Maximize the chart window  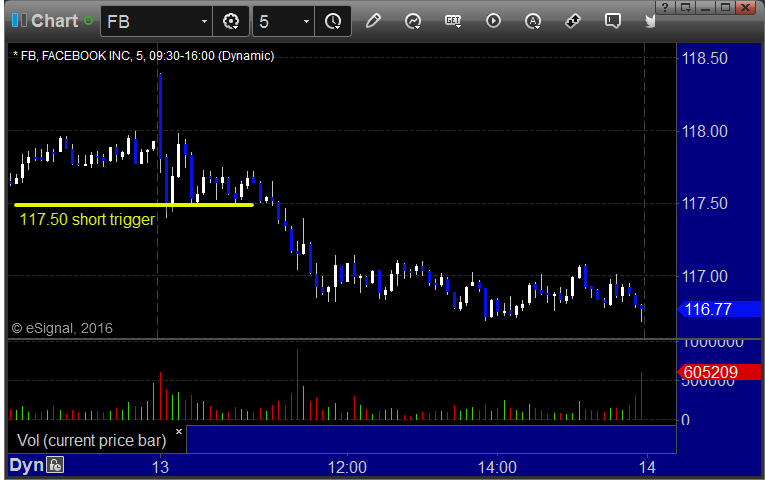point(725,7)
